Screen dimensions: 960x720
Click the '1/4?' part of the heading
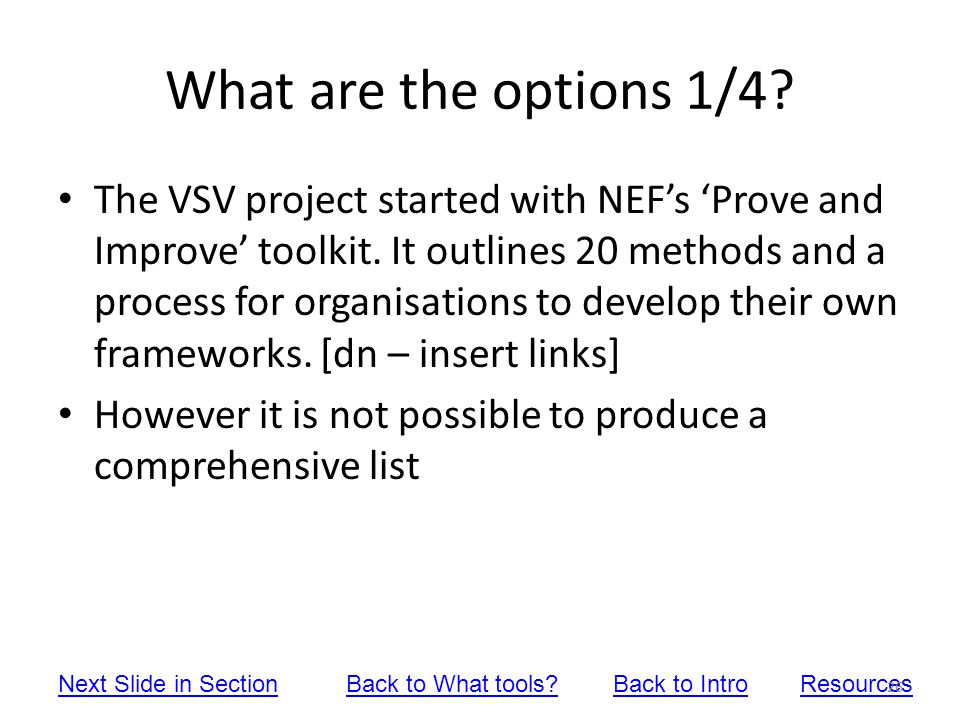[740, 91]
